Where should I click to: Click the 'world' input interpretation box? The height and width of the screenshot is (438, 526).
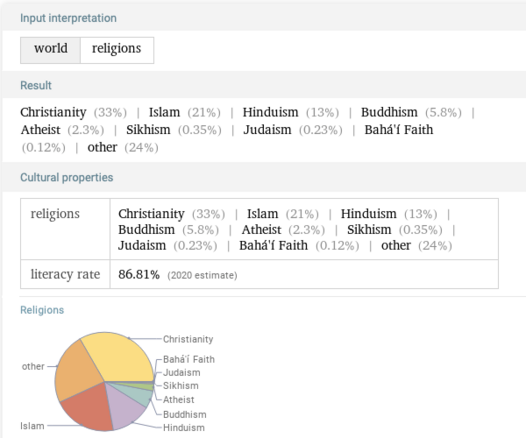click(x=50, y=50)
